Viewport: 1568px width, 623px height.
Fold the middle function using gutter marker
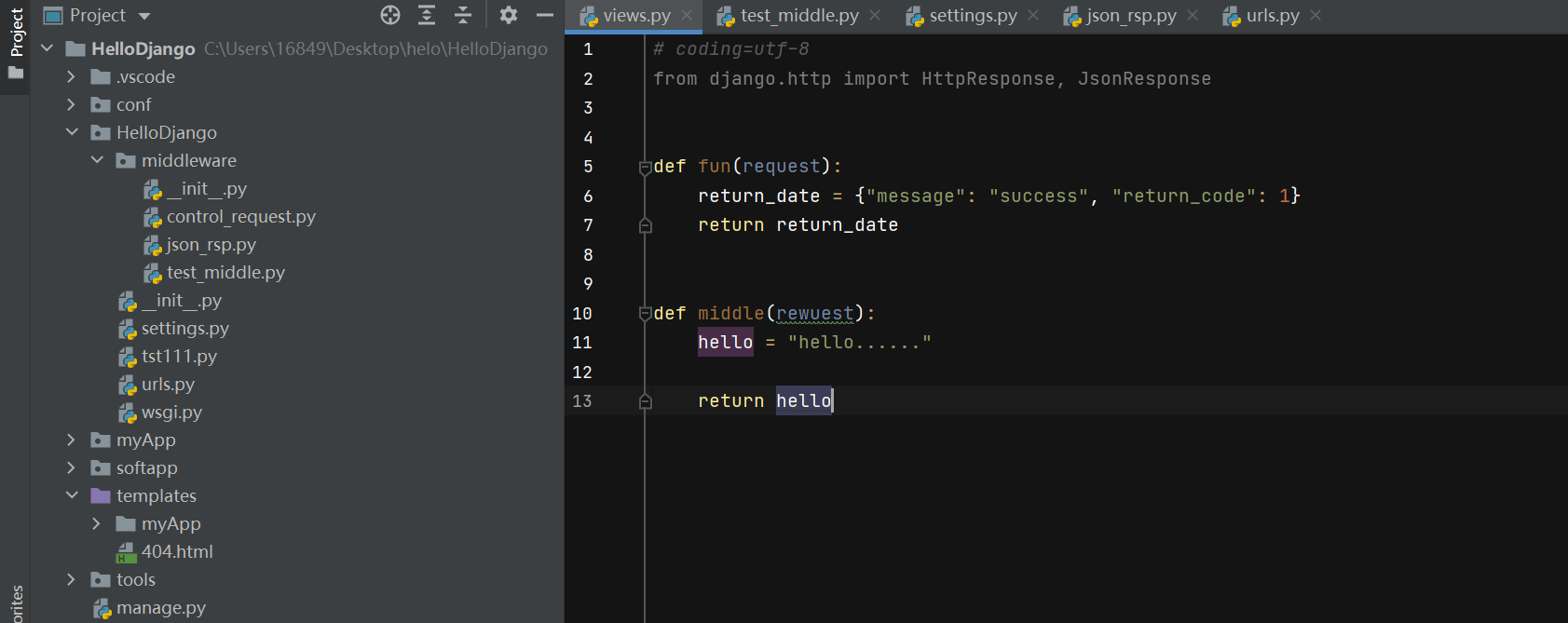pos(645,314)
